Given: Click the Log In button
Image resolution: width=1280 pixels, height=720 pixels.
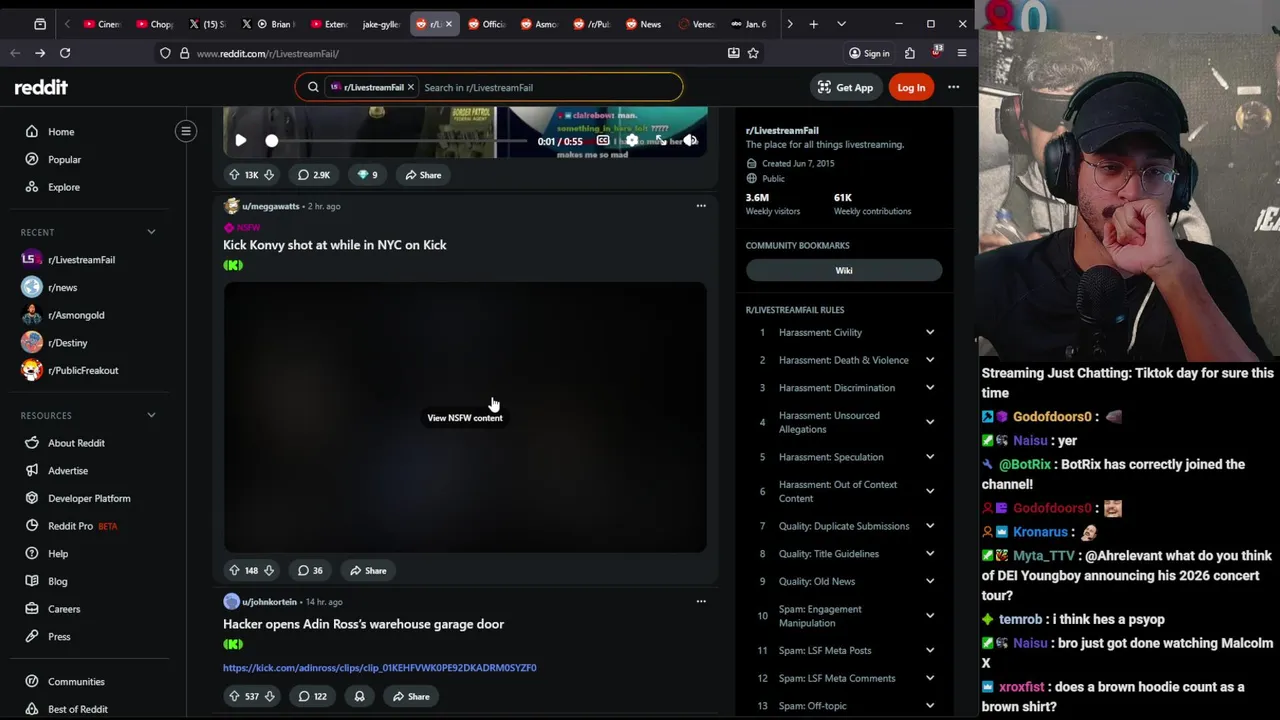Looking at the screenshot, I should pyautogui.click(x=911, y=88).
